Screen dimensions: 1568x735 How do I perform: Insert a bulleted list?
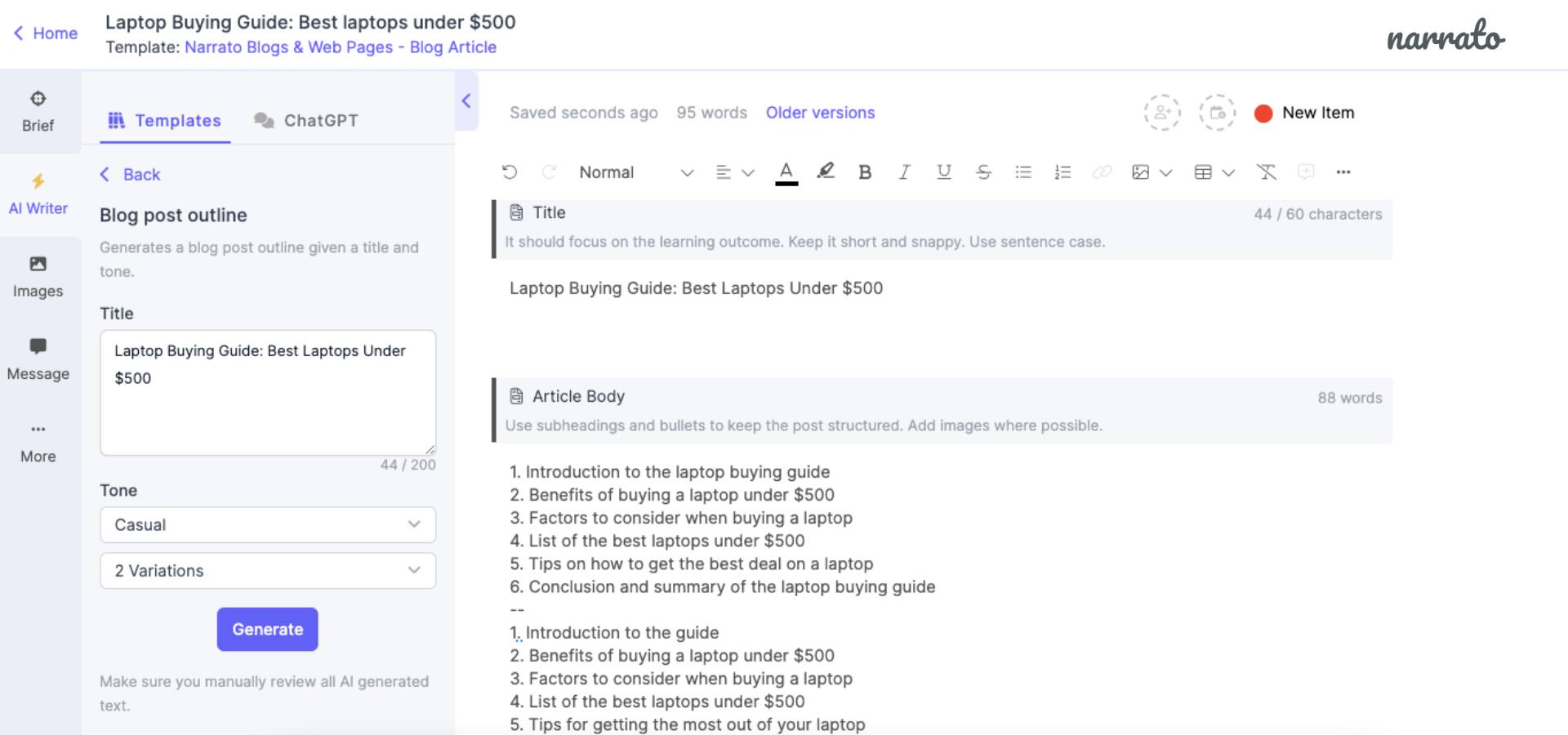[x=1023, y=172]
